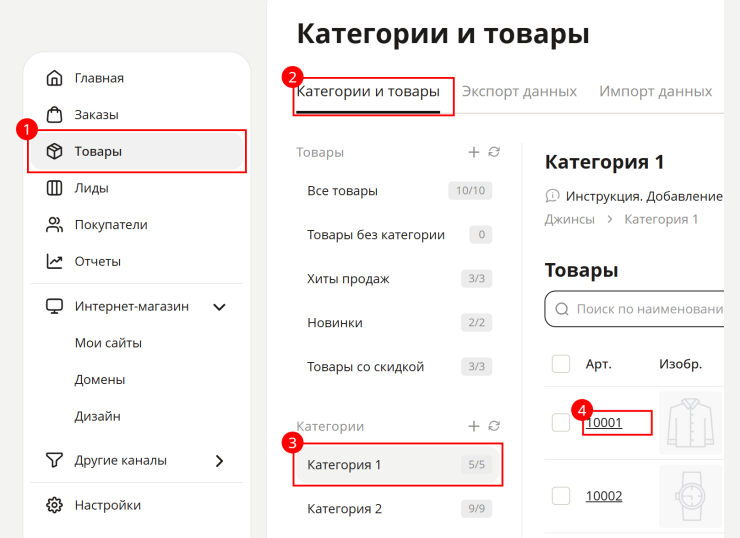Screen dimensions: 740x538
Task: Select Товары без категории row
Action: [397, 235]
